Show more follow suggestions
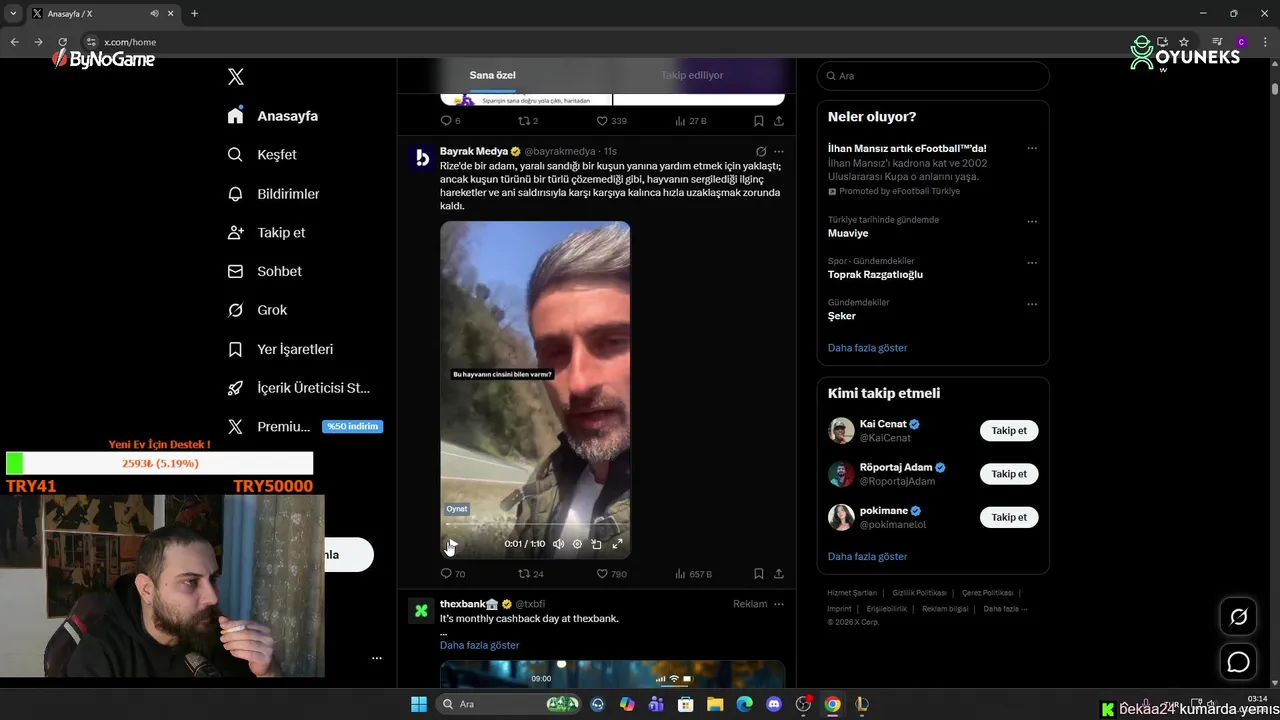 (x=867, y=556)
